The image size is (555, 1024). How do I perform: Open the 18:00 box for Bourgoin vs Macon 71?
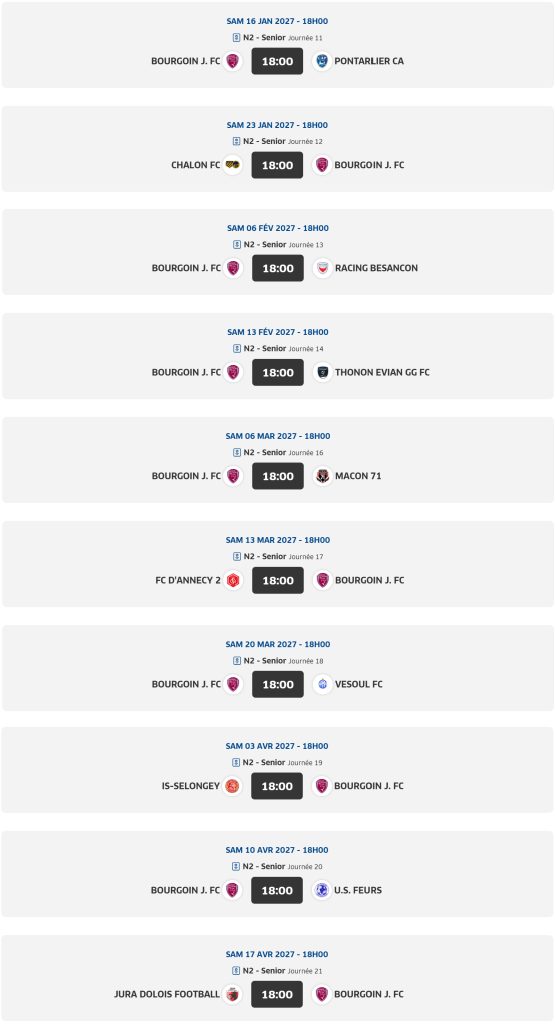pos(278,476)
